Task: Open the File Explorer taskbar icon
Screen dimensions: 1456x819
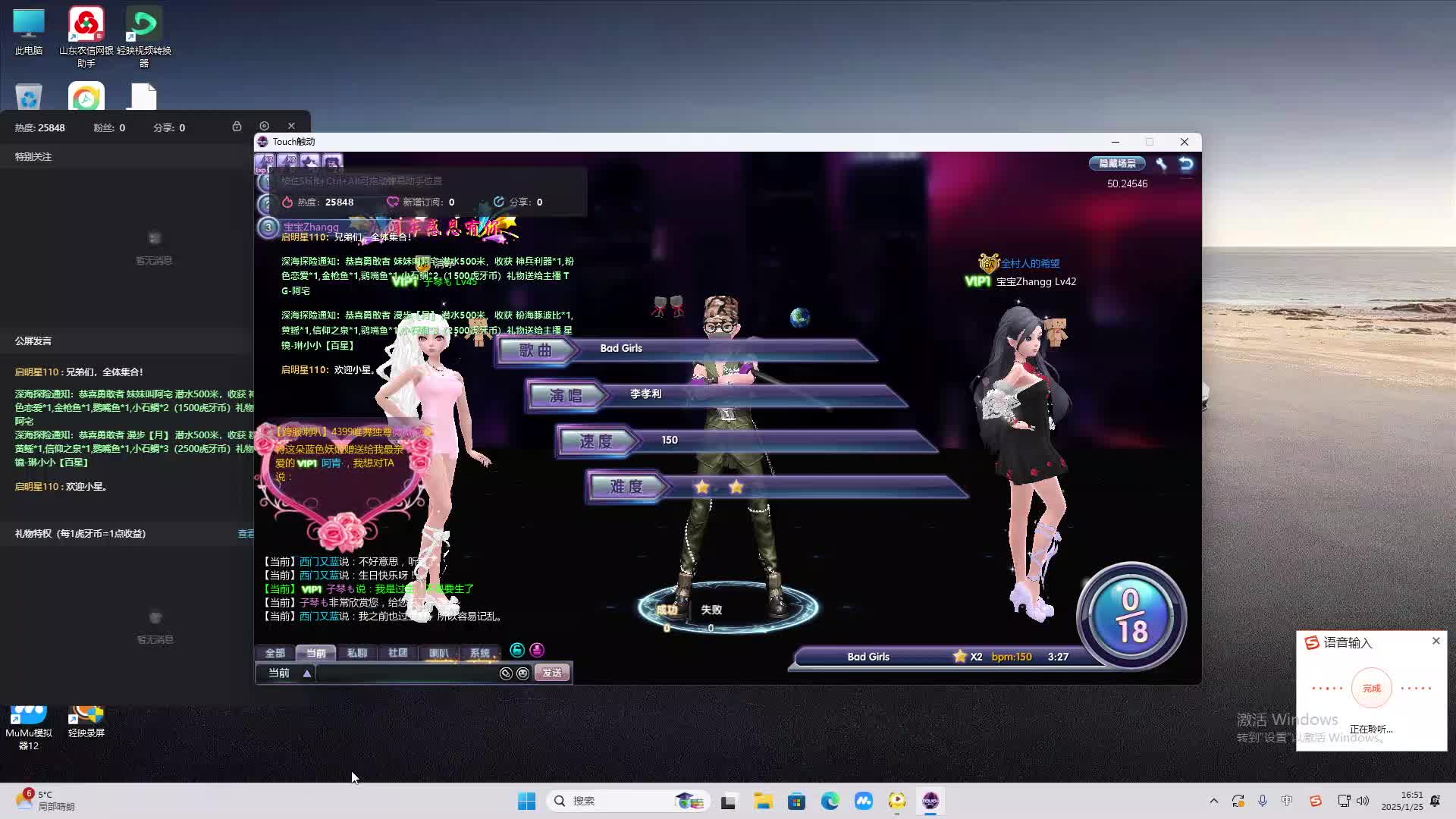Action: 763,801
